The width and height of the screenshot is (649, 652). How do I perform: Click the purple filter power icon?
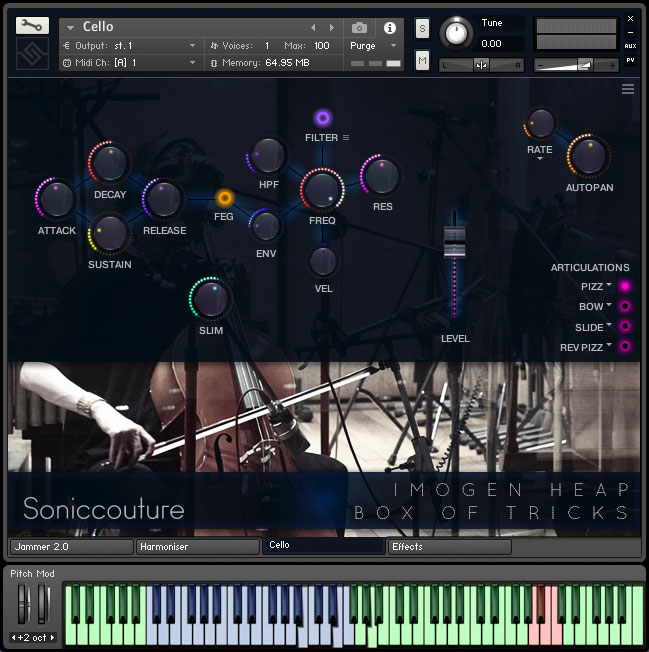[323, 118]
